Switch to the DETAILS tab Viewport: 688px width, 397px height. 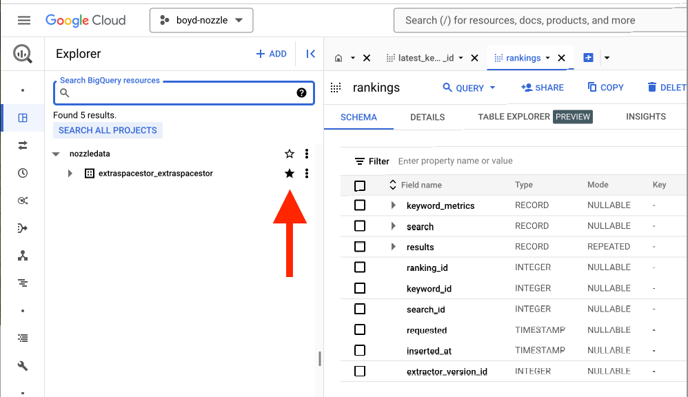427,117
